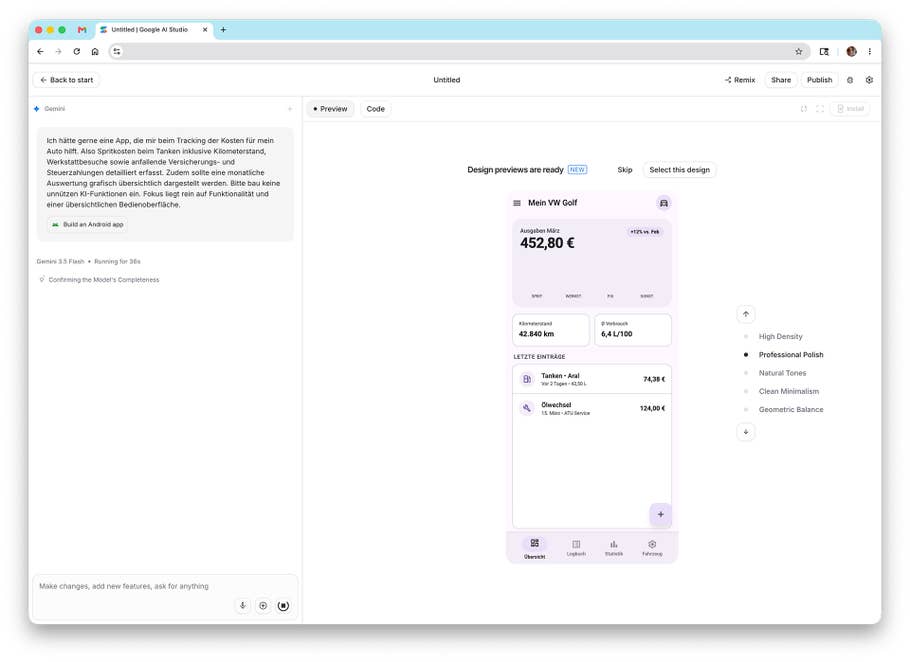The image size is (910, 662).
Task: Focus the Make changes prompt field
Action: [x=165, y=587]
